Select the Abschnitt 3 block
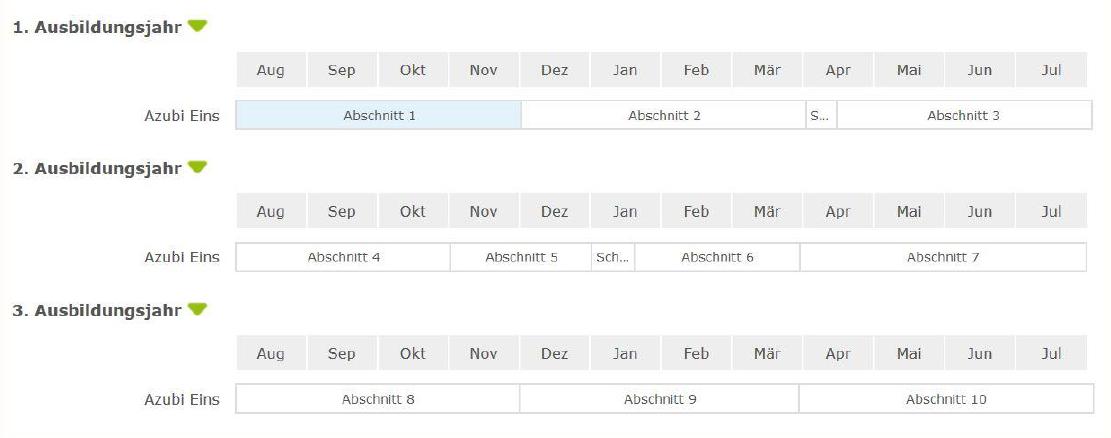Image resolution: width=1111 pixels, height=438 pixels. (x=963, y=115)
